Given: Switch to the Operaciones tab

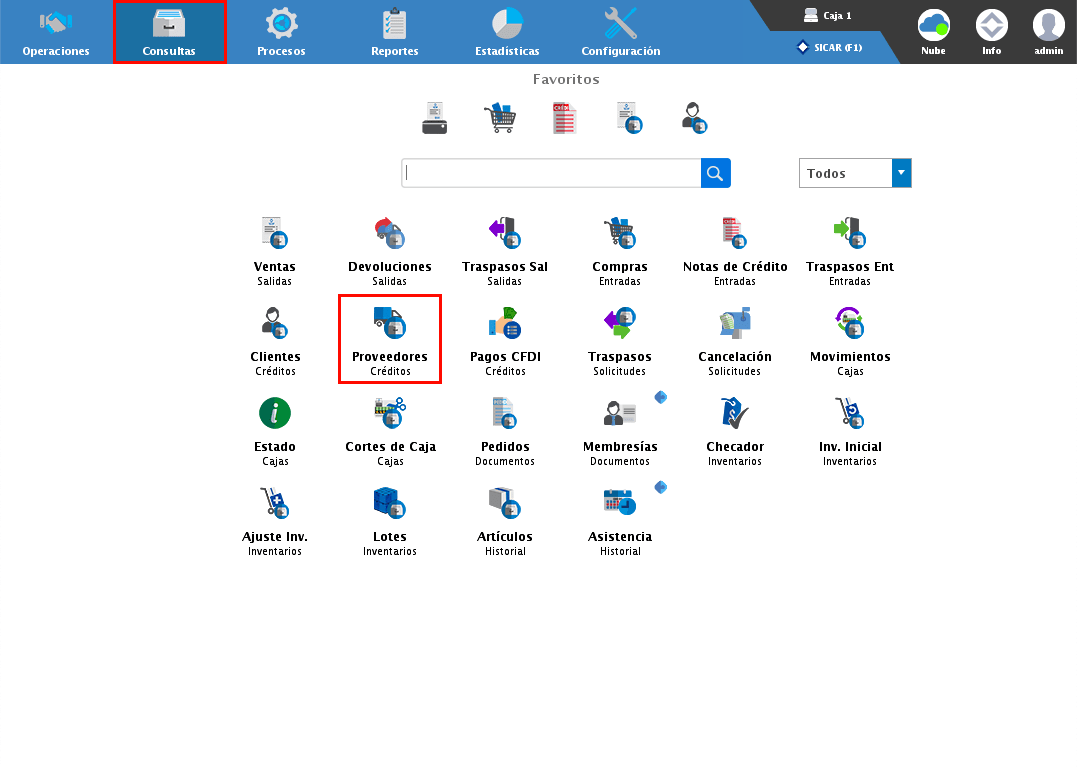Looking at the screenshot, I should coord(56,31).
